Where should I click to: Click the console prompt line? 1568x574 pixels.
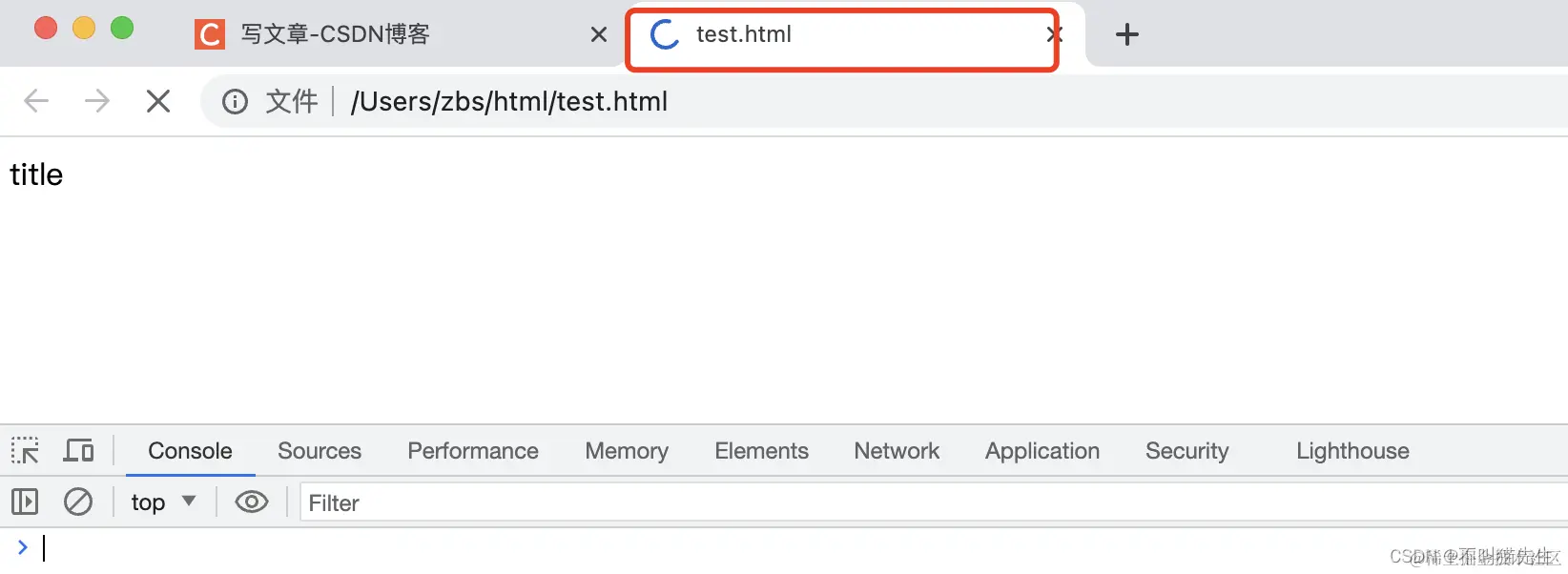pos(572,548)
